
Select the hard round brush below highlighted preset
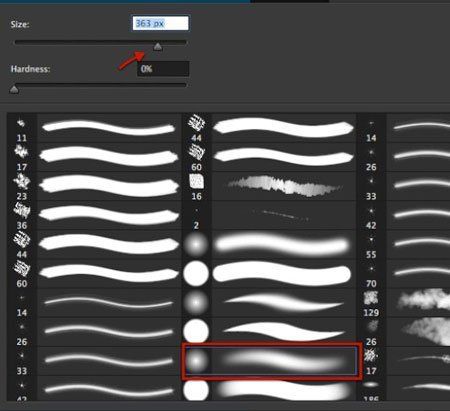[269, 389]
